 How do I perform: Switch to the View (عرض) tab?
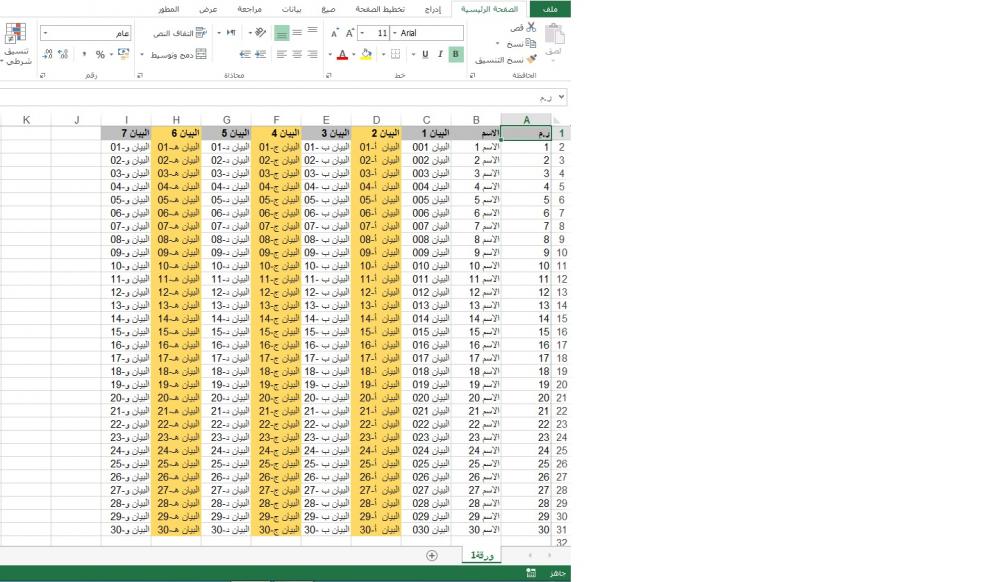pyautogui.click(x=208, y=9)
